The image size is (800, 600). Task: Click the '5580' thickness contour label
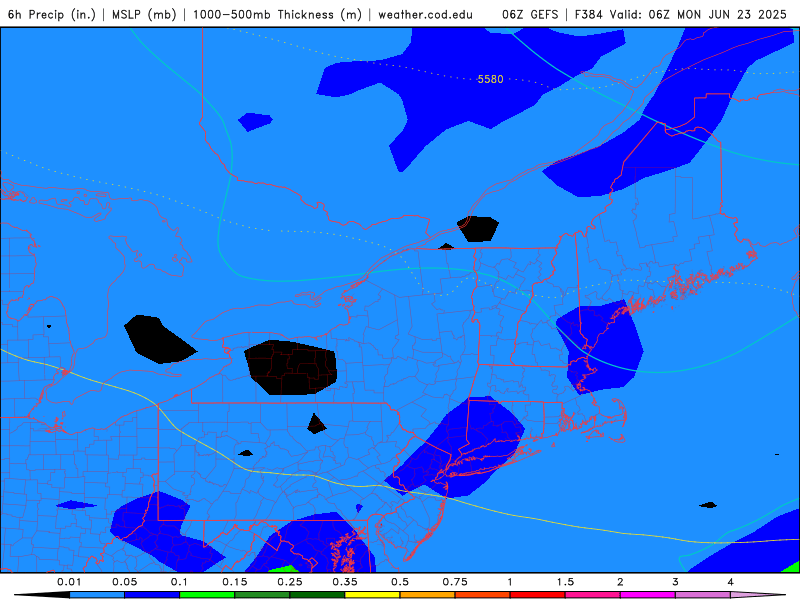pyautogui.click(x=490, y=79)
